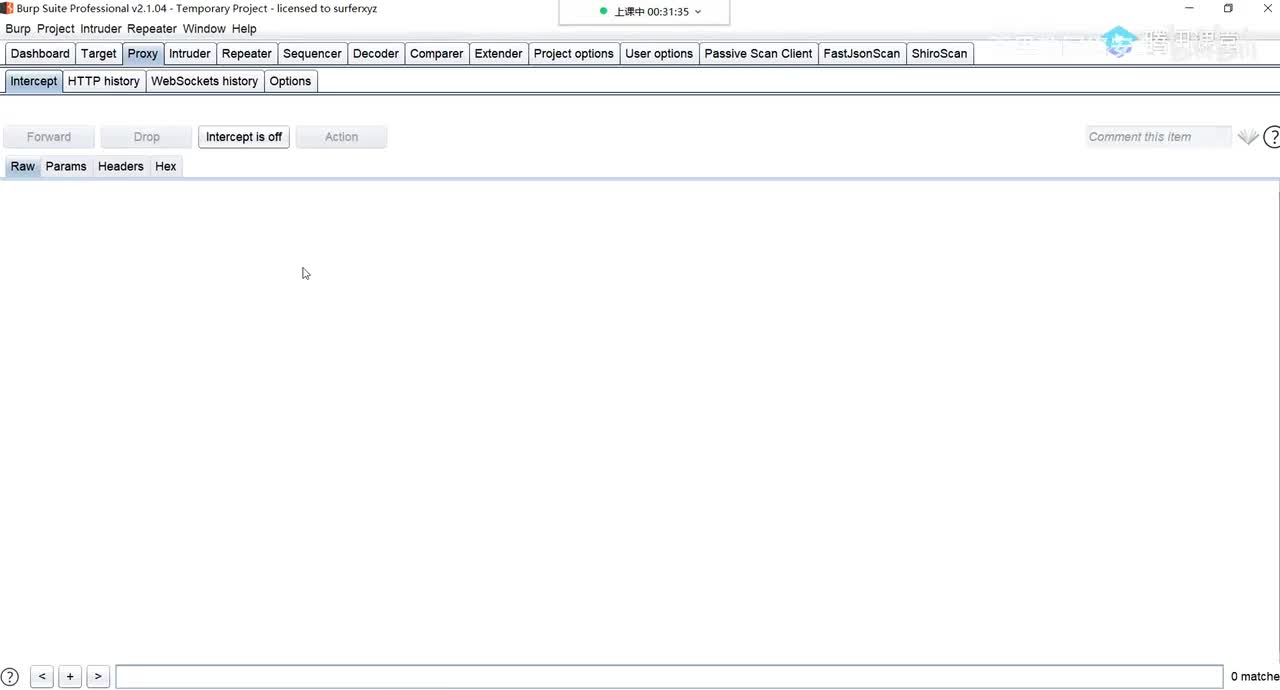The width and height of the screenshot is (1280, 690).
Task: Expand the class timer dropdown arrow
Action: [x=698, y=12]
